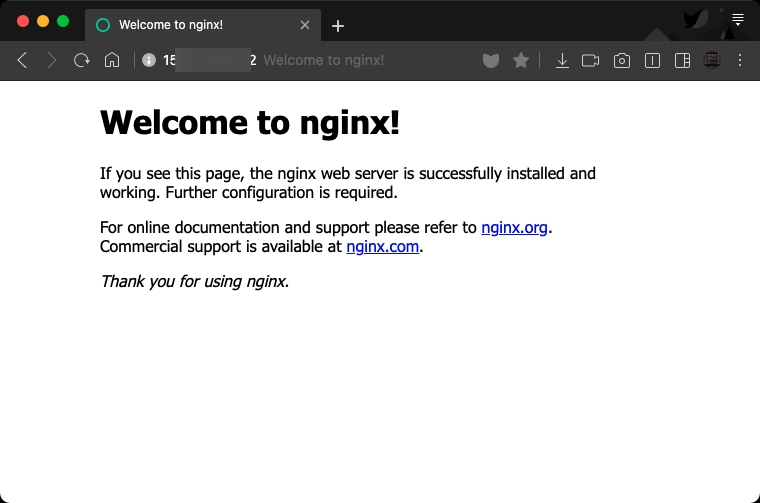Close the Welcome to nginx! tab
Screen dimensions: 760x503
pos(305,25)
